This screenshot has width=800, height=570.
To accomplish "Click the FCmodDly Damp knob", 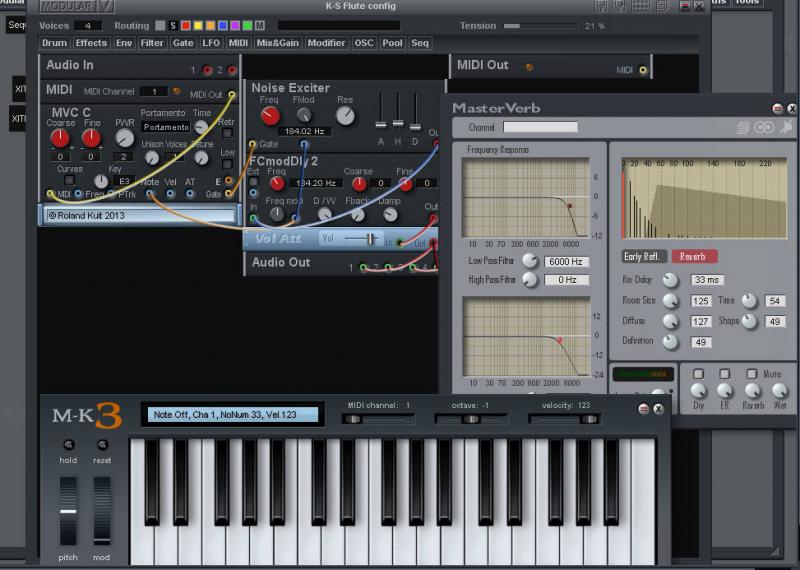I will tap(390, 214).
